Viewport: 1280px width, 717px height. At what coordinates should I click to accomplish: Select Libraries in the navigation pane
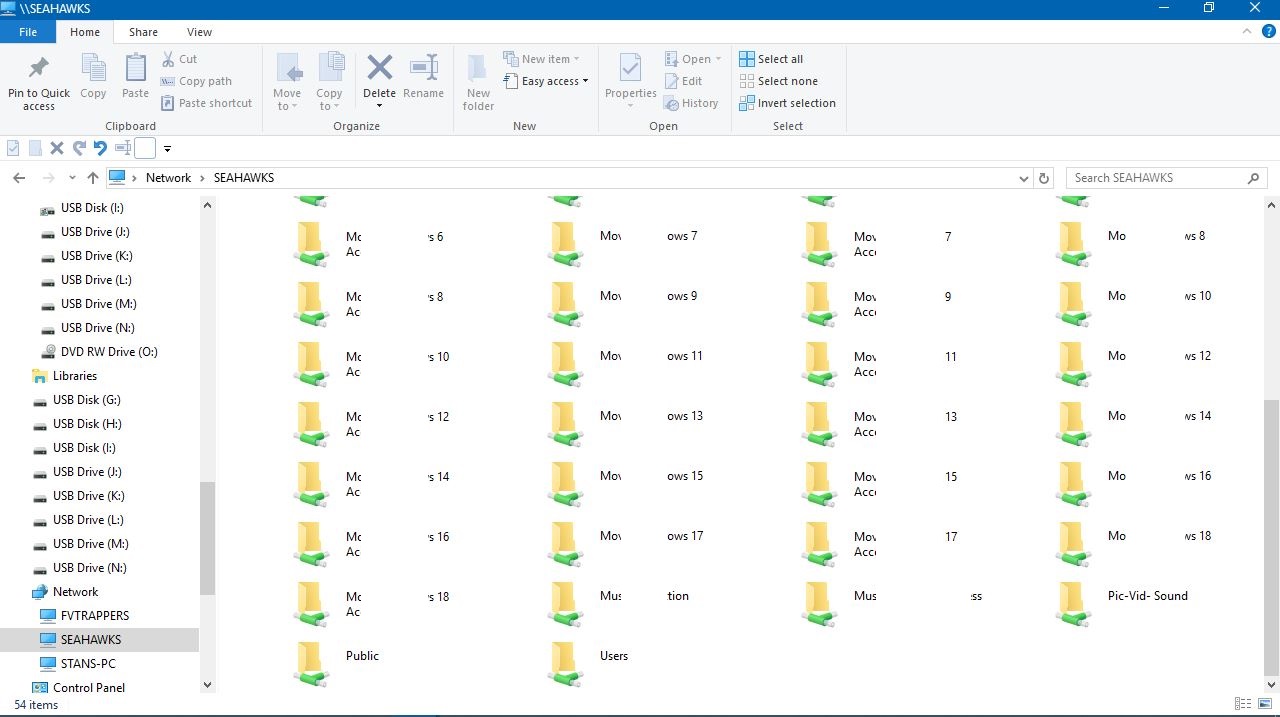(x=65, y=376)
